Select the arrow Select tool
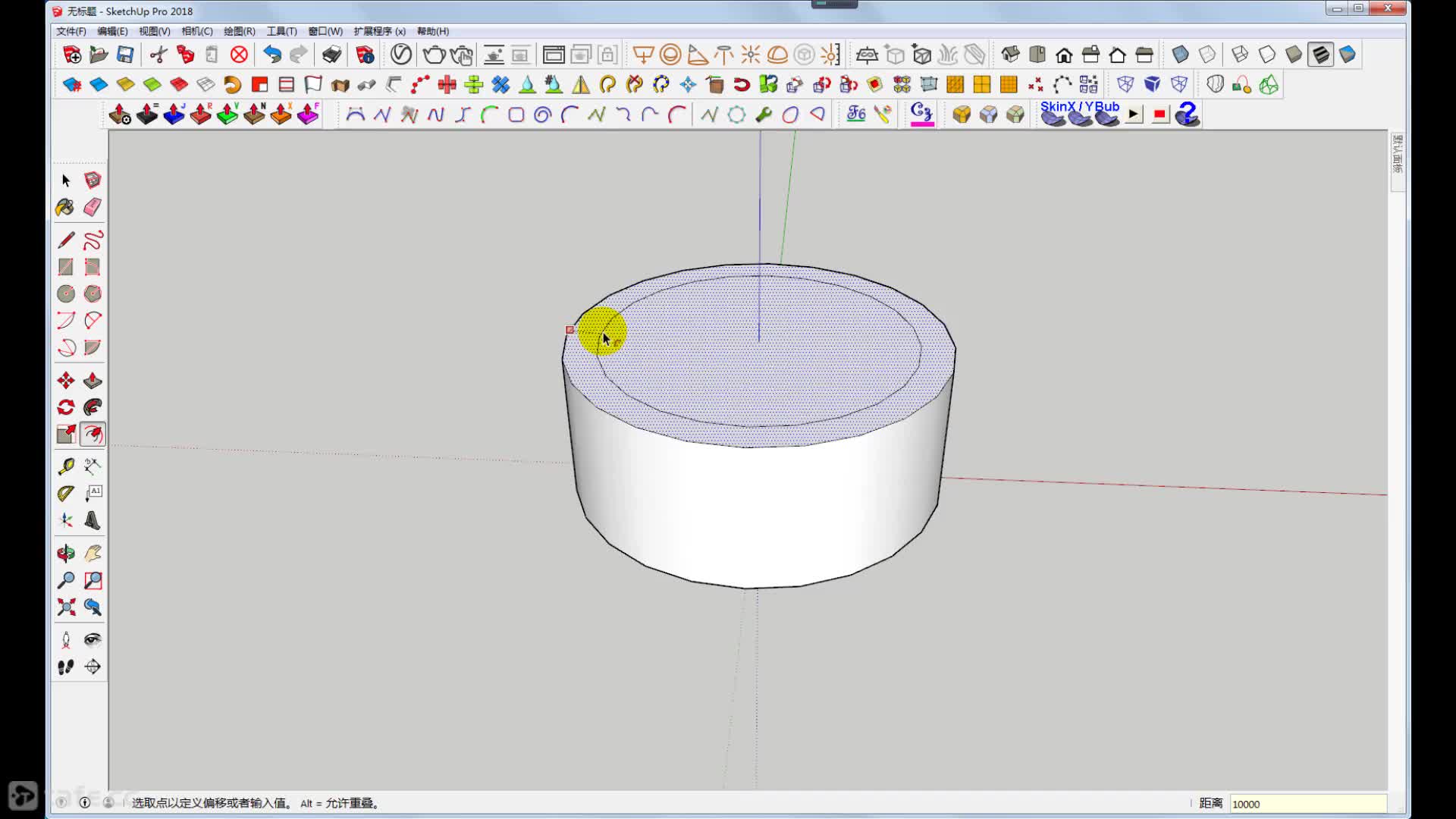Image resolution: width=1456 pixels, height=819 pixels. (66, 180)
